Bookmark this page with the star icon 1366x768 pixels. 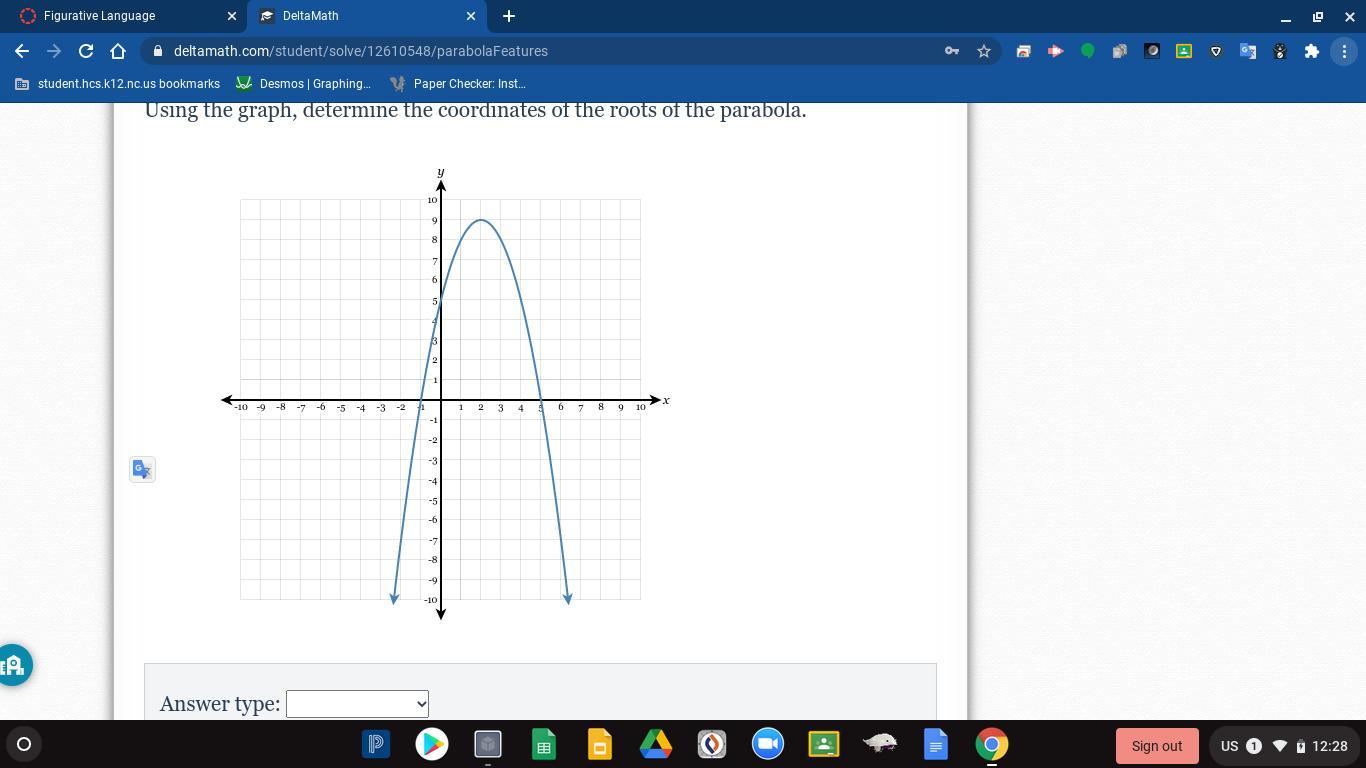(984, 51)
